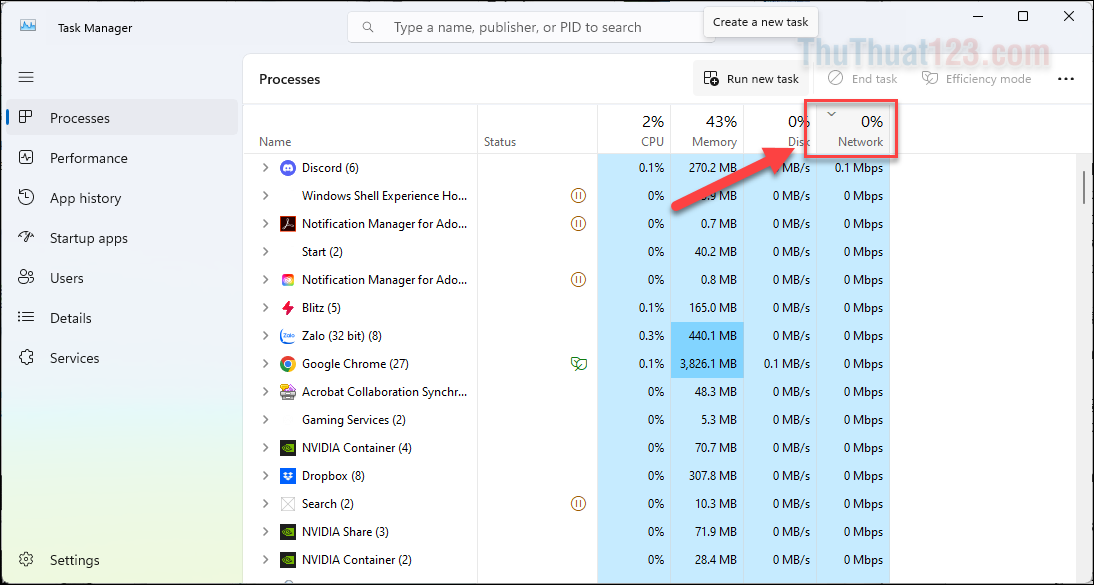Expand the Start (2) process group

click(x=265, y=251)
